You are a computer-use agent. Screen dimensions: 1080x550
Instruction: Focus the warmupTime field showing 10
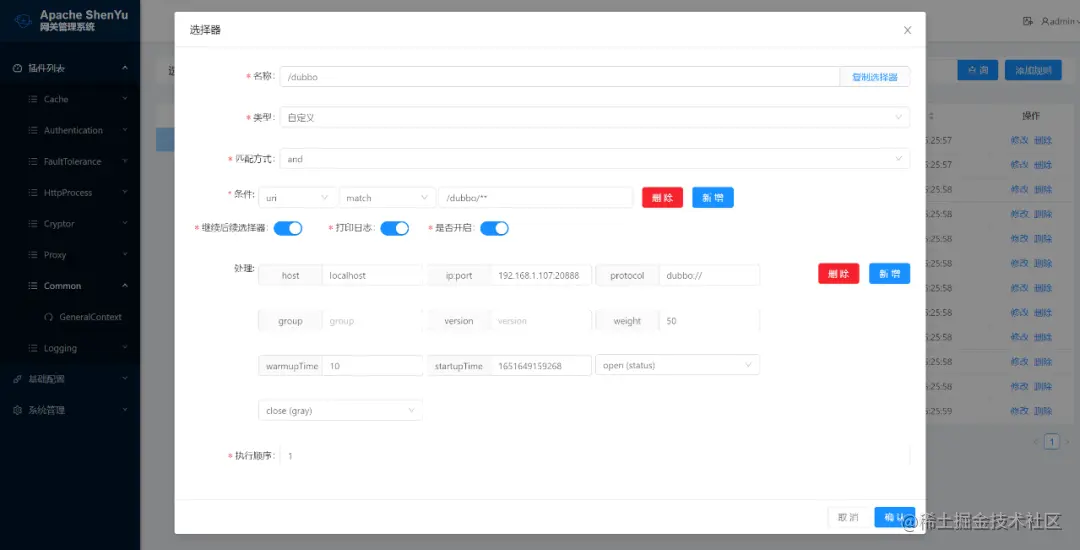[x=372, y=366]
